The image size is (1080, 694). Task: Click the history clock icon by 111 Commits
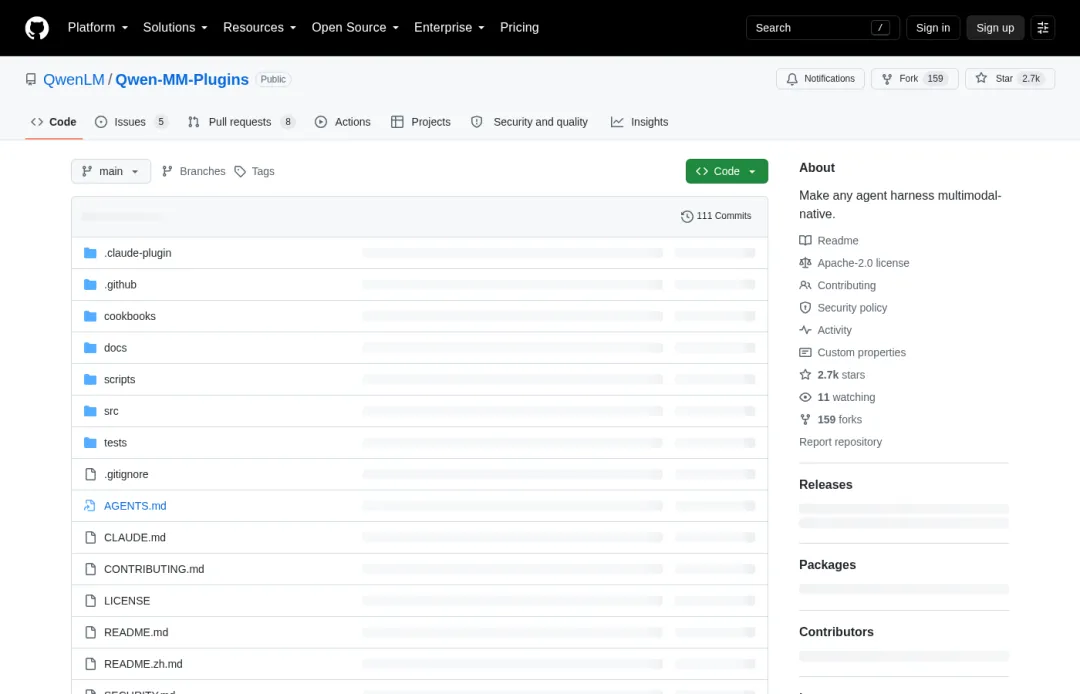[x=687, y=216]
